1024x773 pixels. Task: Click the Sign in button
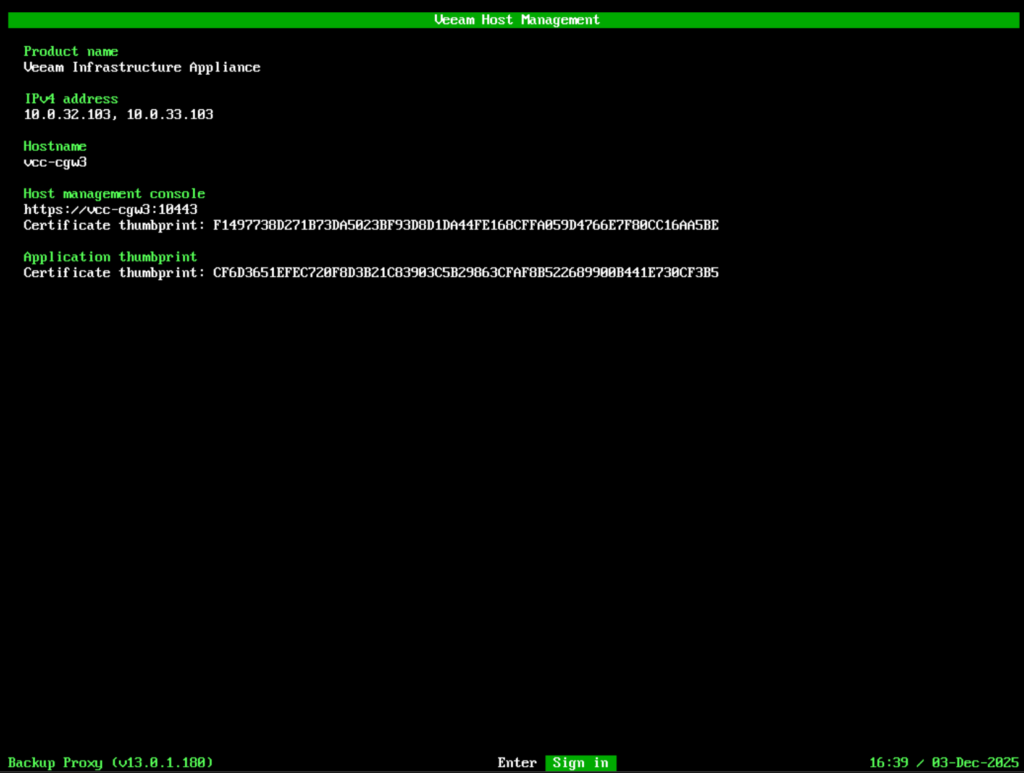[581, 763]
